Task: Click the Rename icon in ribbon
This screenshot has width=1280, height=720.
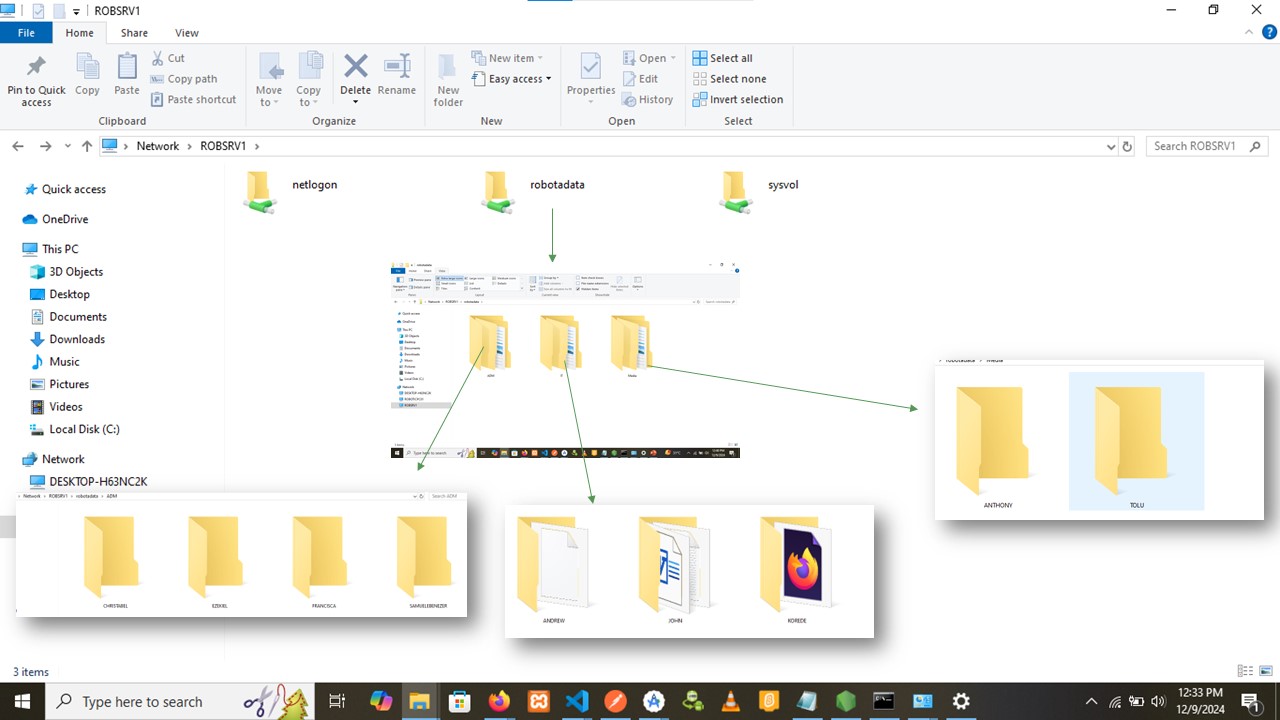Action: click(397, 78)
